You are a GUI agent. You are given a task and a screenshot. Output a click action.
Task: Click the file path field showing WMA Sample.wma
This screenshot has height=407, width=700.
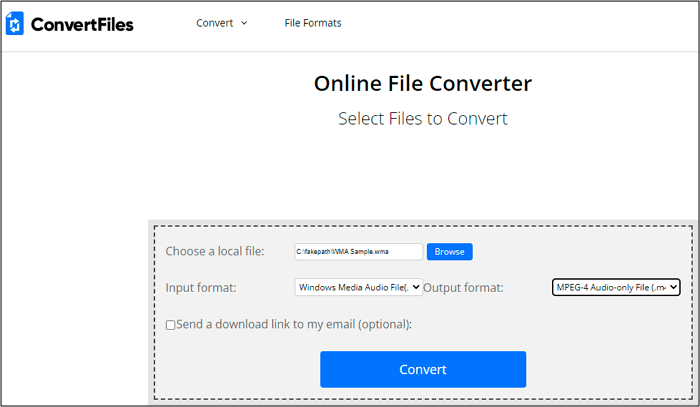(358, 252)
